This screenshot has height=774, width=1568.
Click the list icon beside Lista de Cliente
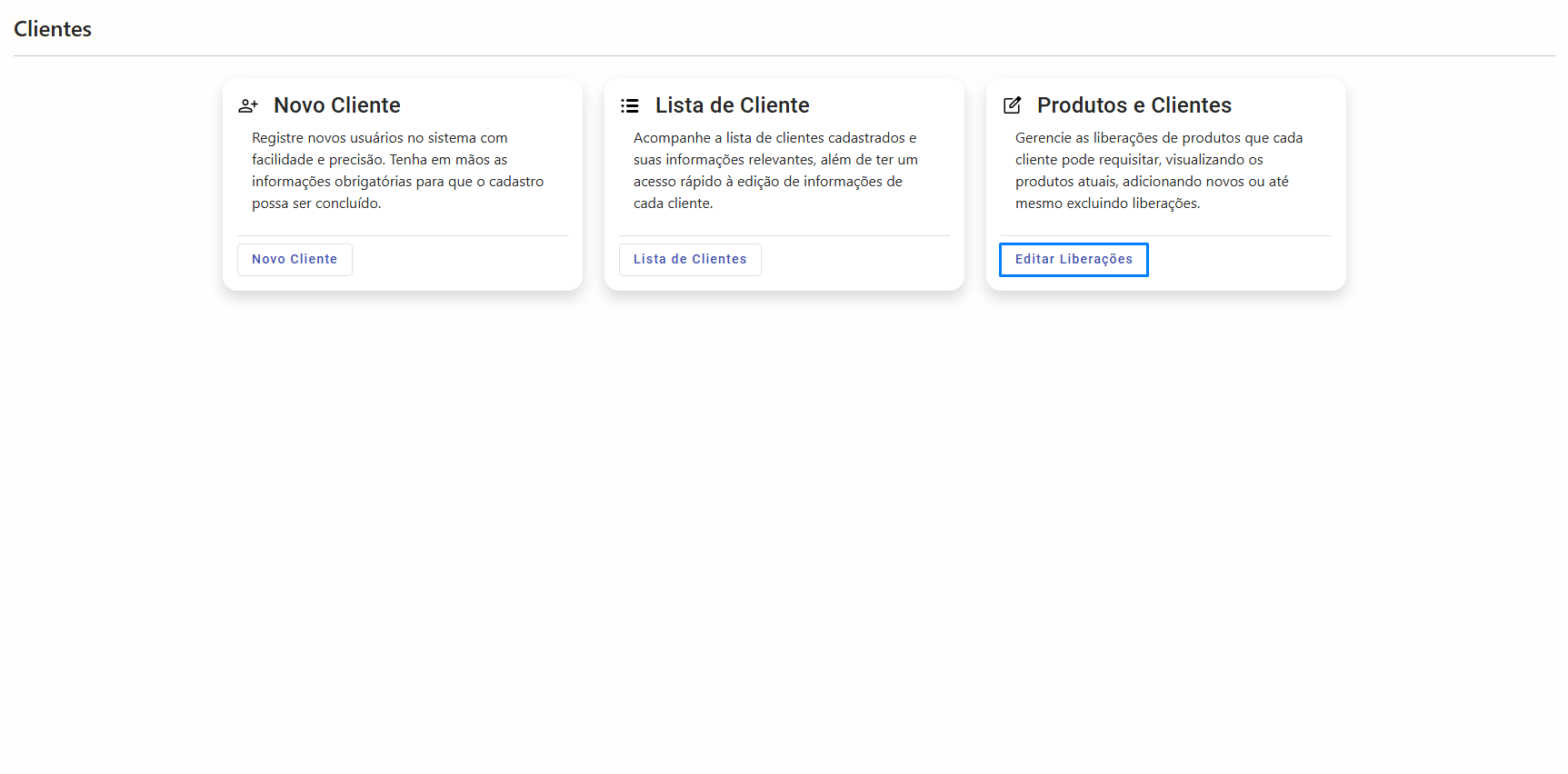point(630,106)
